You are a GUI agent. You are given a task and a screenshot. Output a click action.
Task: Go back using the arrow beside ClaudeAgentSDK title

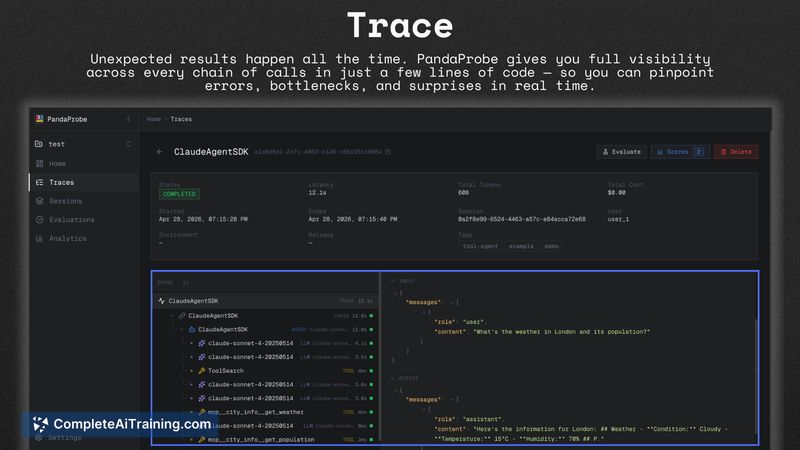(x=160, y=152)
